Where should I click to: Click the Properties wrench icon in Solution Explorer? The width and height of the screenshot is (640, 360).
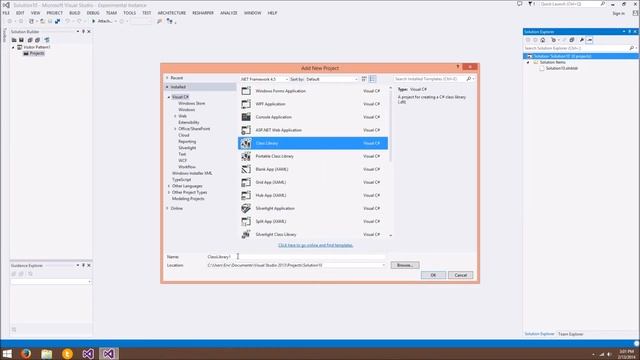point(582,40)
